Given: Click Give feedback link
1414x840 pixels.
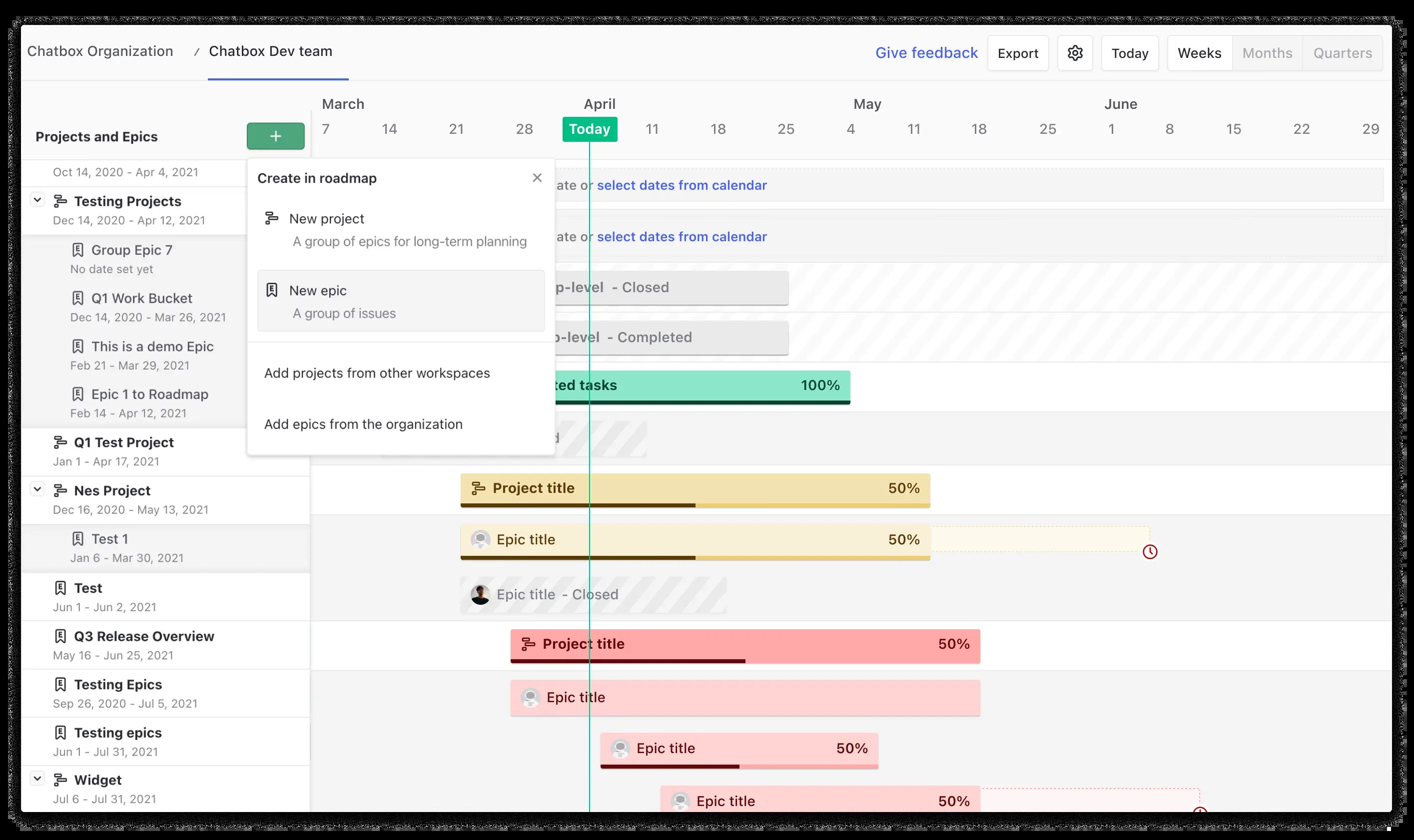Looking at the screenshot, I should (926, 52).
